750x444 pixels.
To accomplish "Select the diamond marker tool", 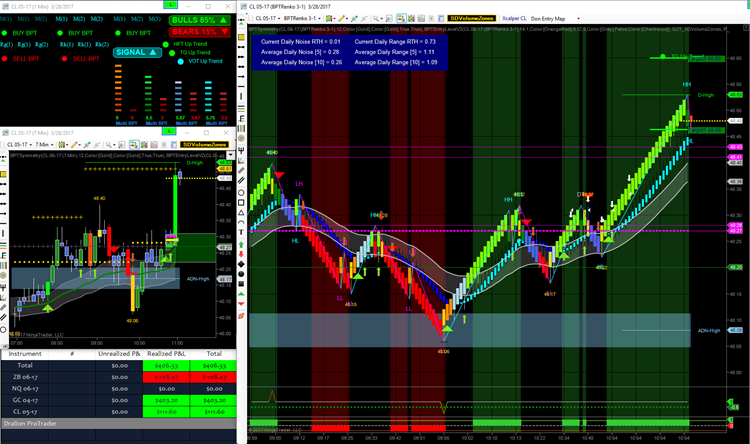I will (x=241, y=264).
